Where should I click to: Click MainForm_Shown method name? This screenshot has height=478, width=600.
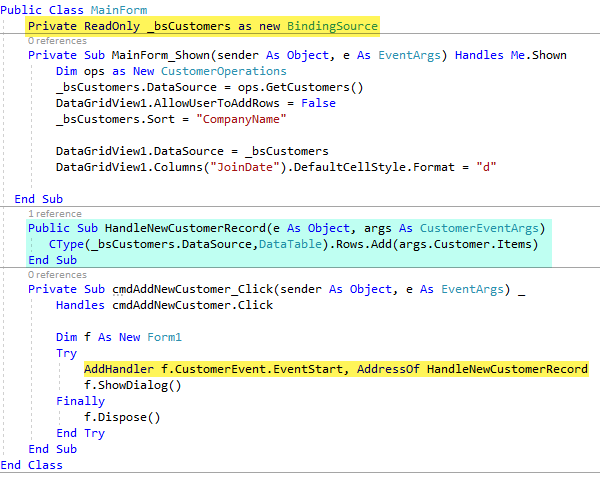161,55
